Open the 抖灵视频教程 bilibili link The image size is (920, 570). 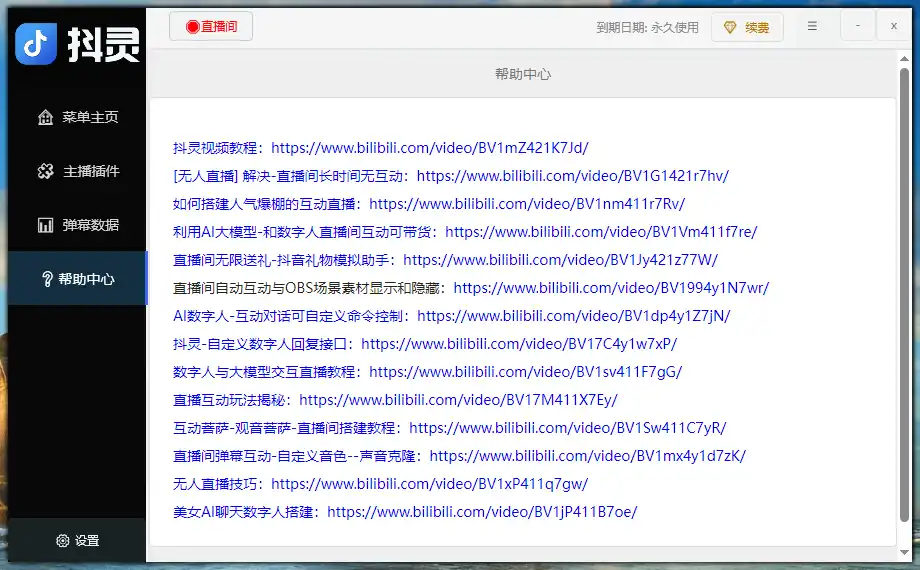[x=429, y=147]
